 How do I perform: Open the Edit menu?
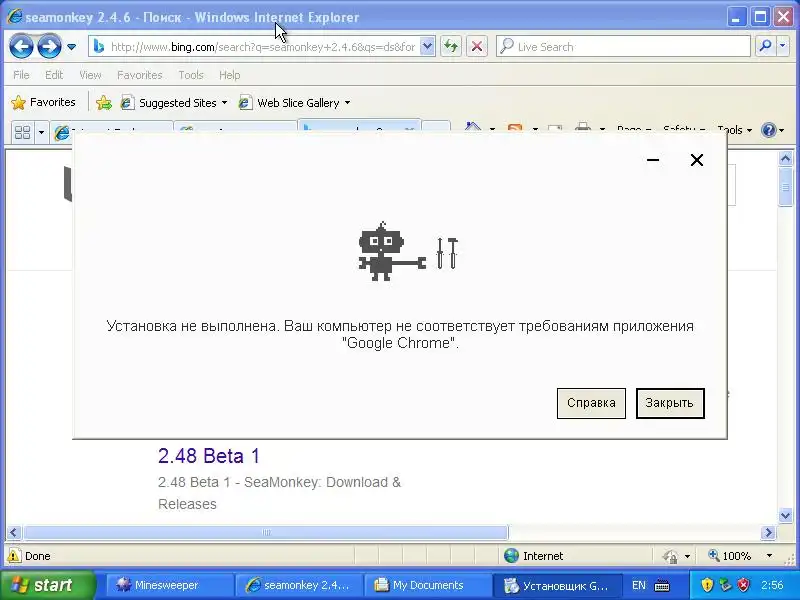[x=54, y=75]
